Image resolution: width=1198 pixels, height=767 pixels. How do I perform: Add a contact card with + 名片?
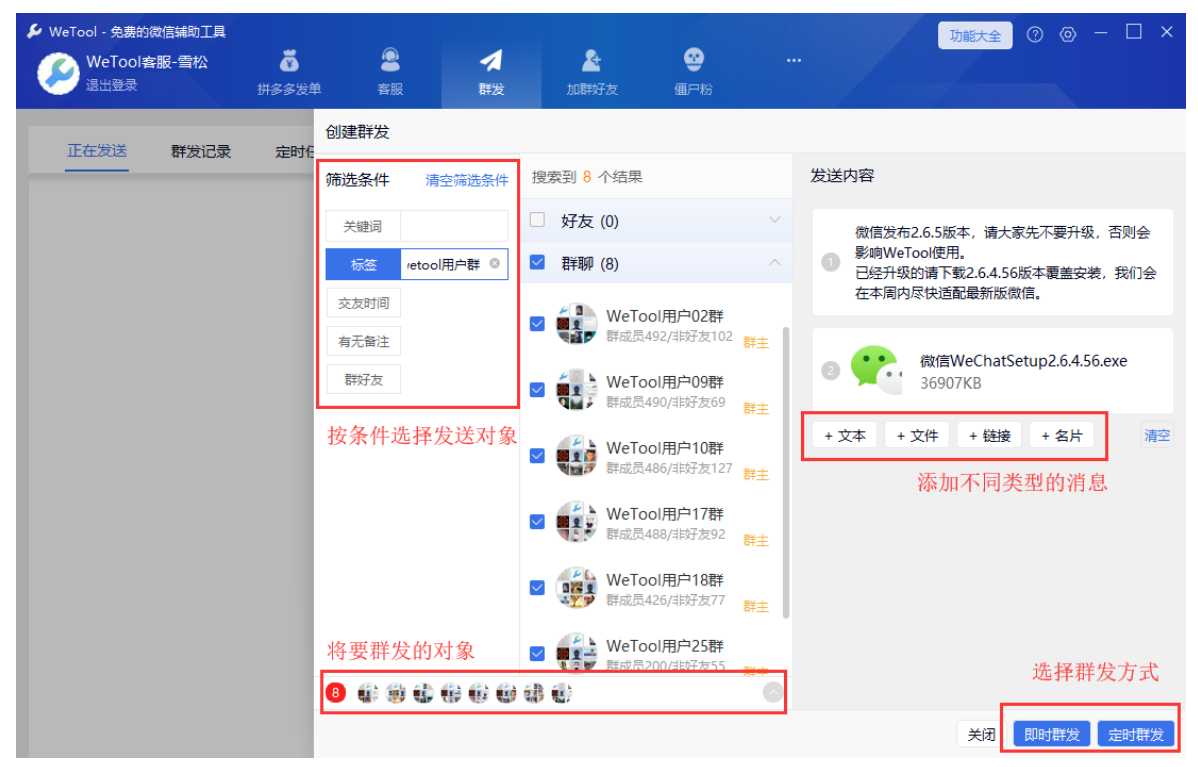(x=1062, y=435)
